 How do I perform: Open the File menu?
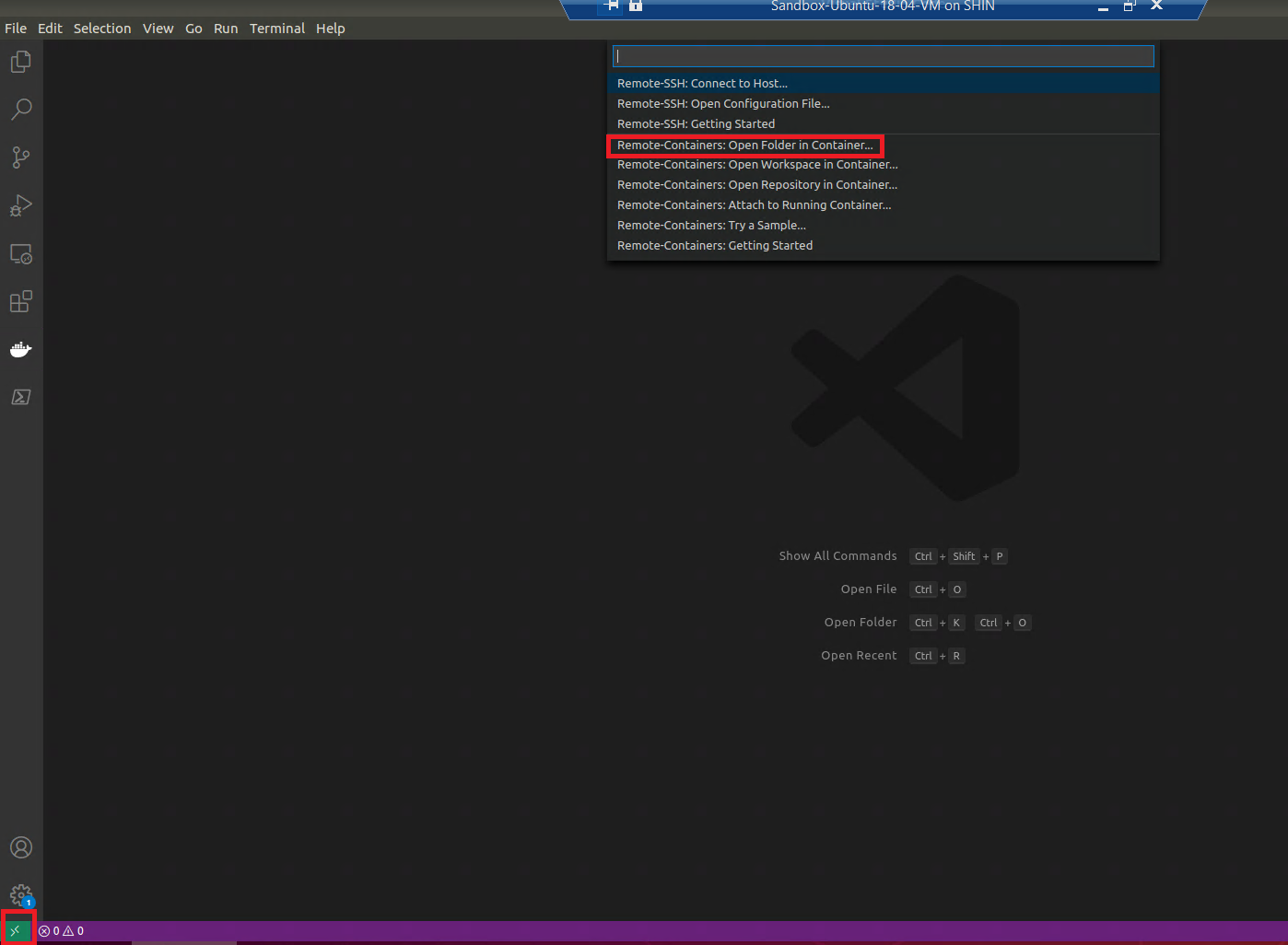[x=16, y=29]
